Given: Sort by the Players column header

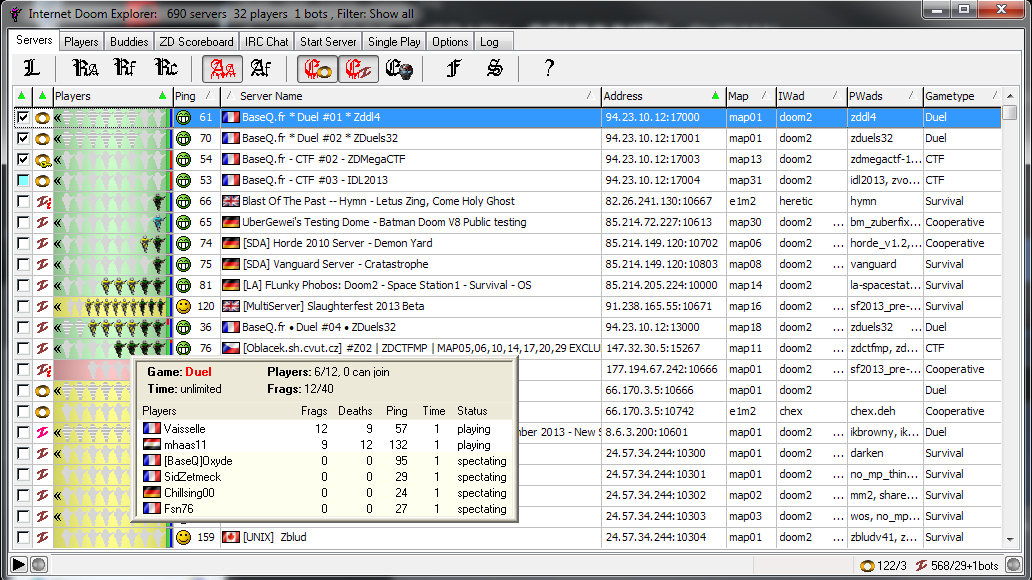Looking at the screenshot, I should [111, 96].
